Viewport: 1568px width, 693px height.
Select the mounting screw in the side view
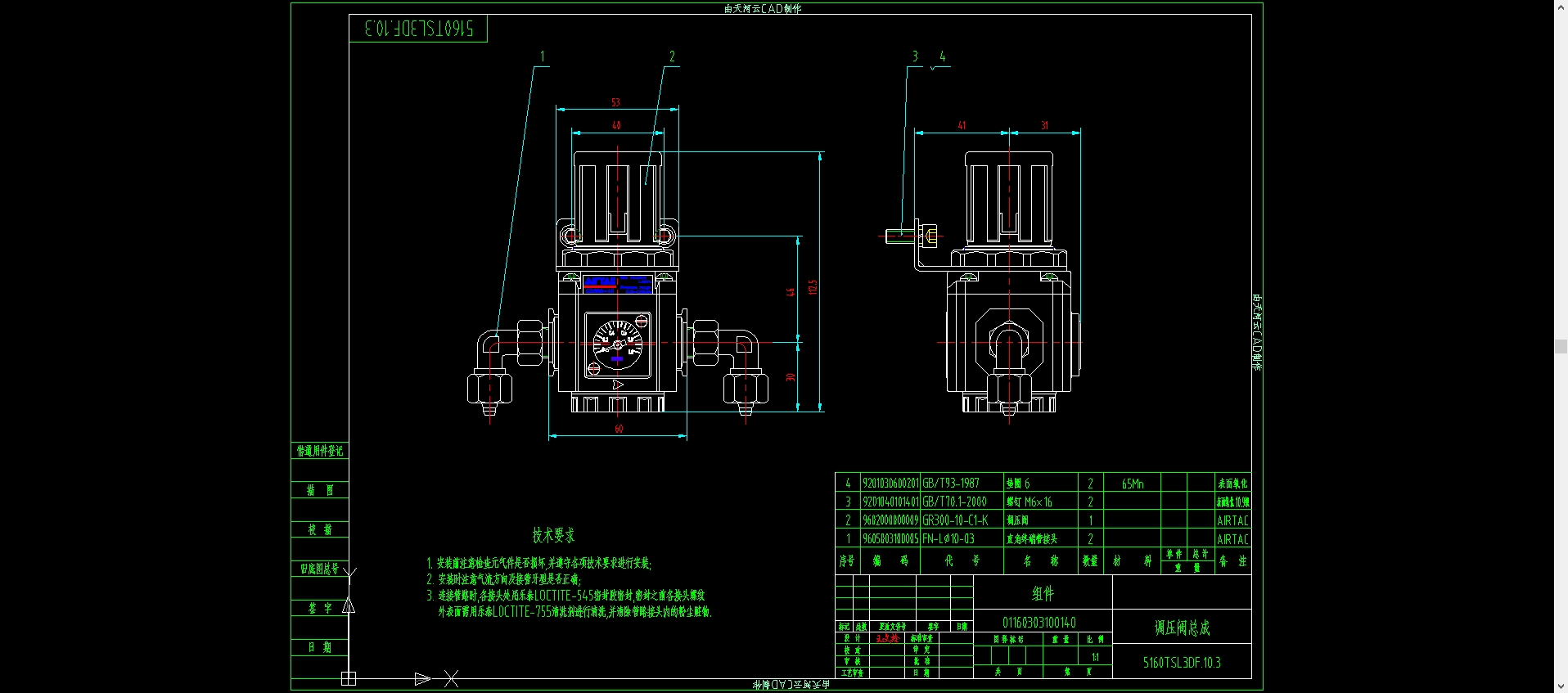[899, 236]
